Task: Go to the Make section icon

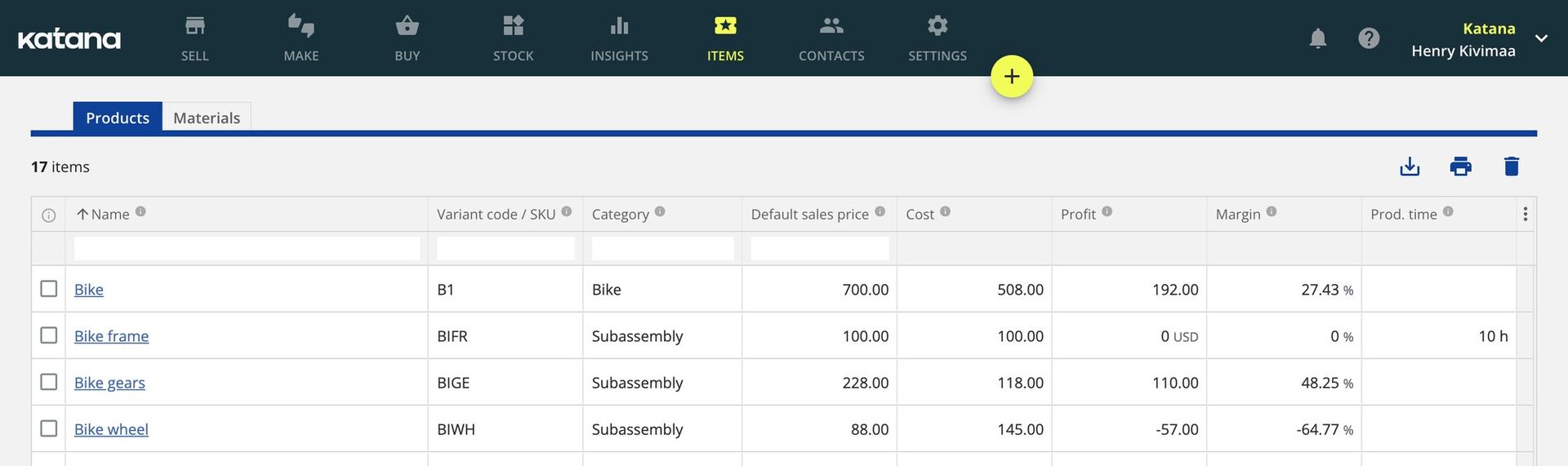Action: (x=301, y=26)
